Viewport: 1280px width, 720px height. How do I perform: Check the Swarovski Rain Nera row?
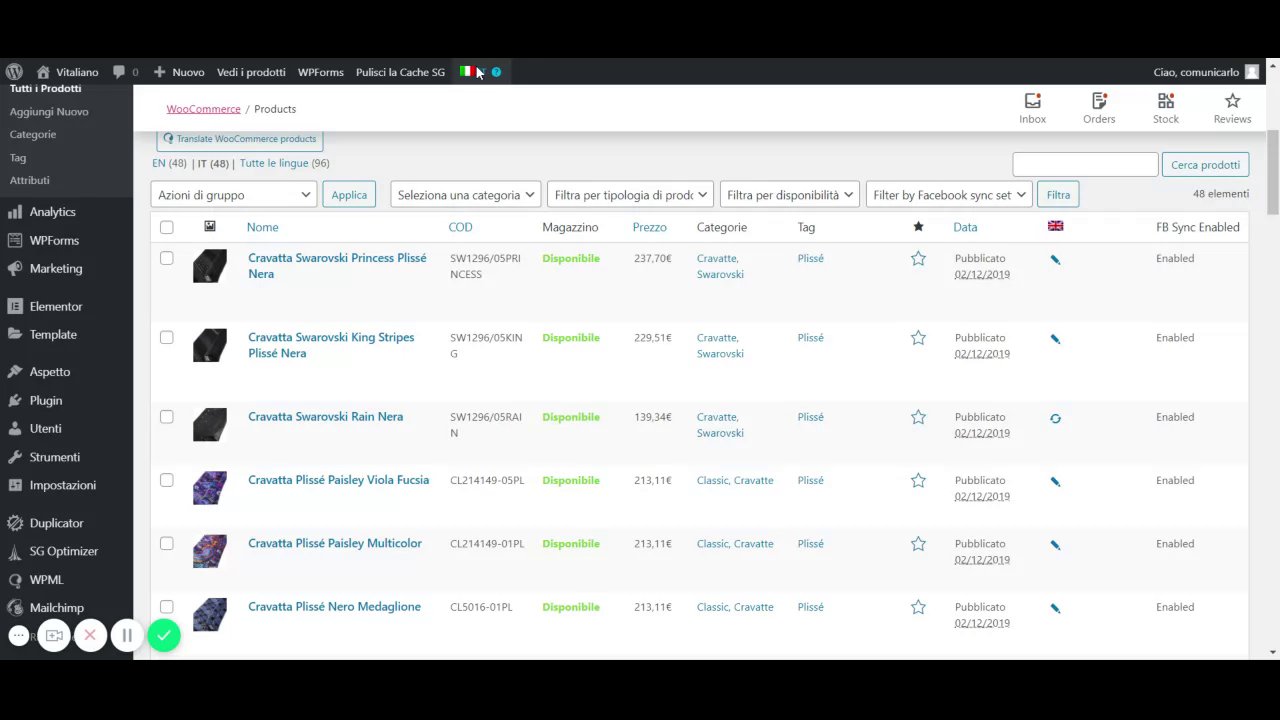(x=166, y=416)
